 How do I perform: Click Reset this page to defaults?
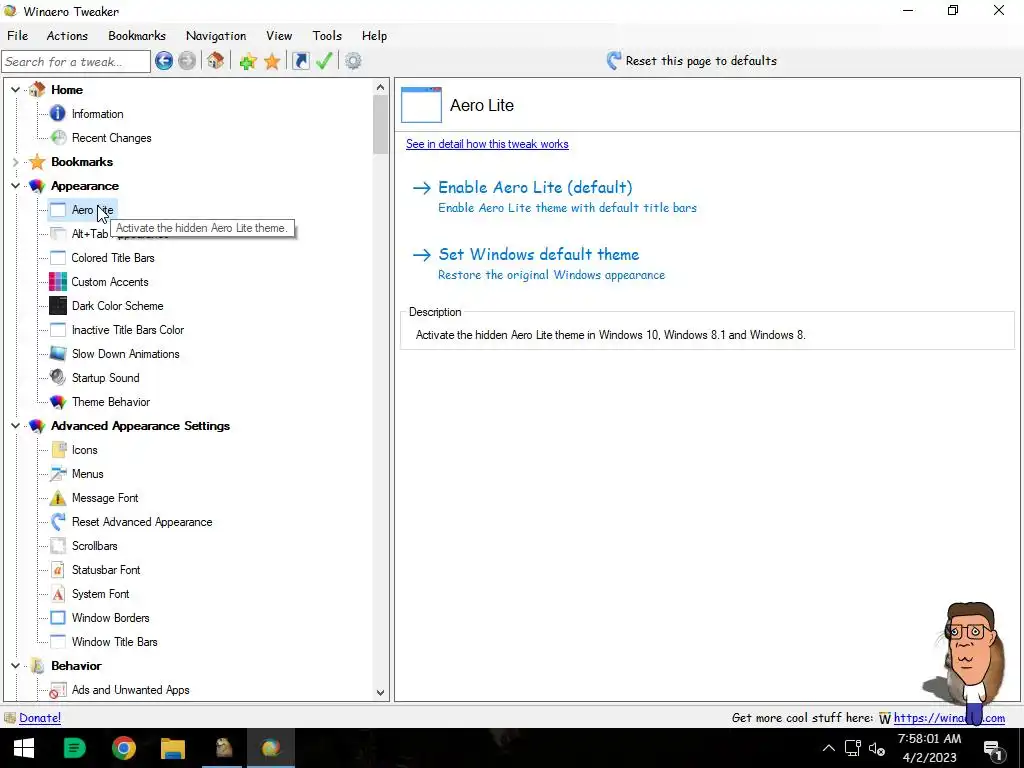692,61
